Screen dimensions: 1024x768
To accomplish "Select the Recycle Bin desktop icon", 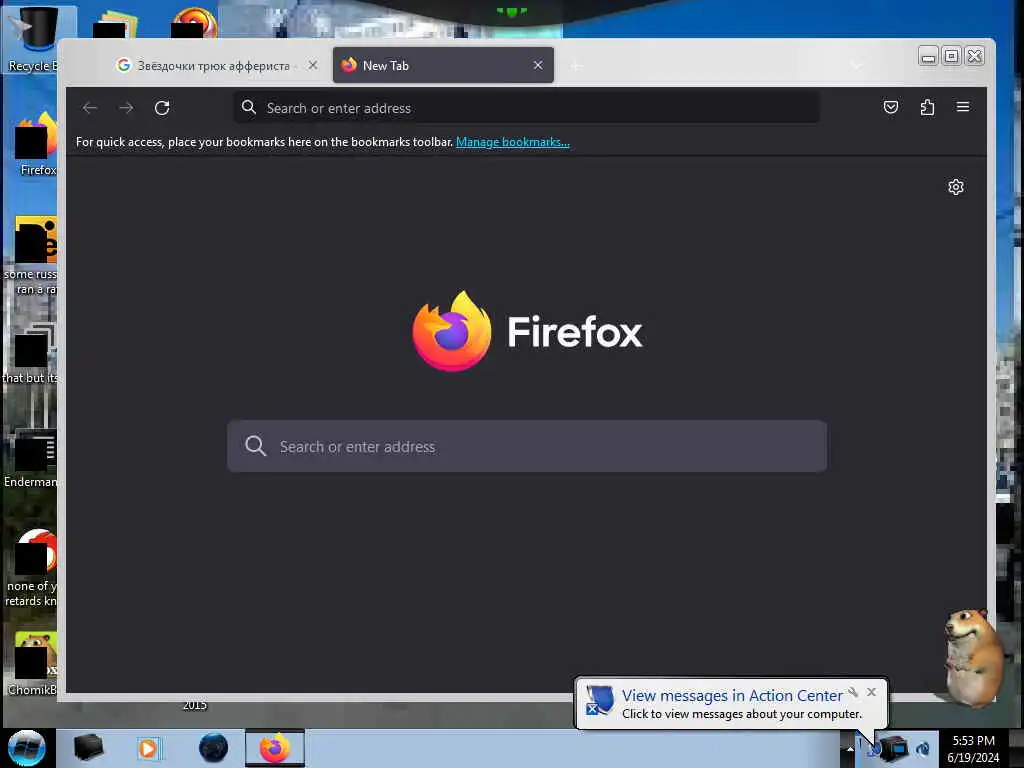I will (33, 38).
